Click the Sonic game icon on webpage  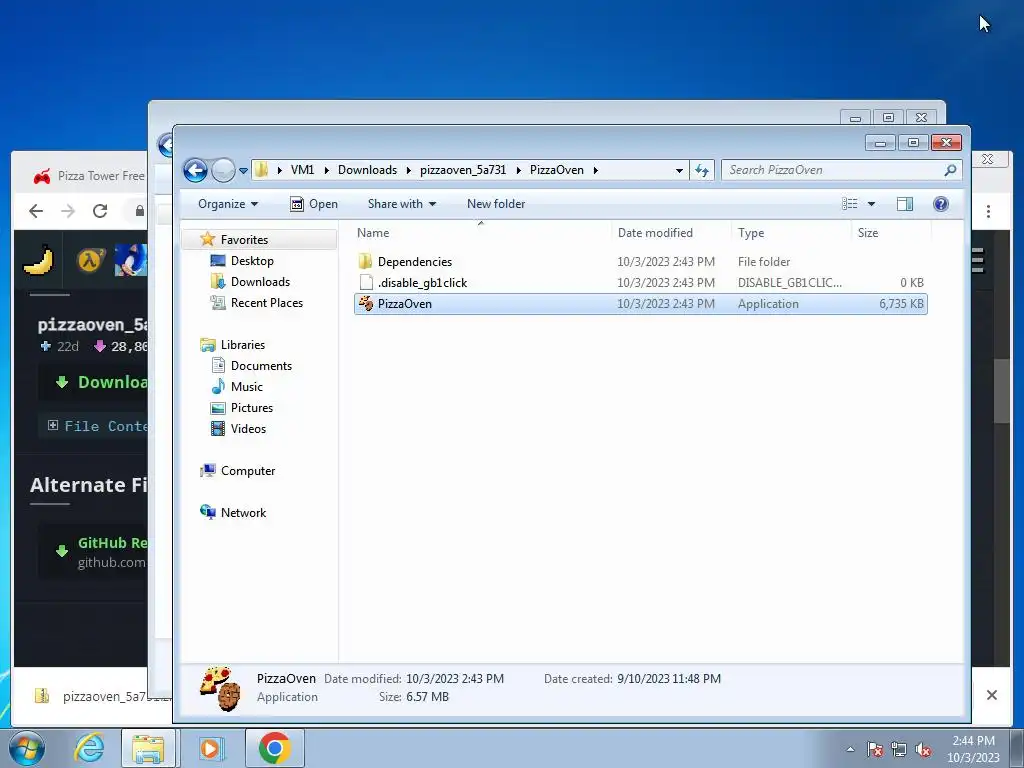coord(131,260)
